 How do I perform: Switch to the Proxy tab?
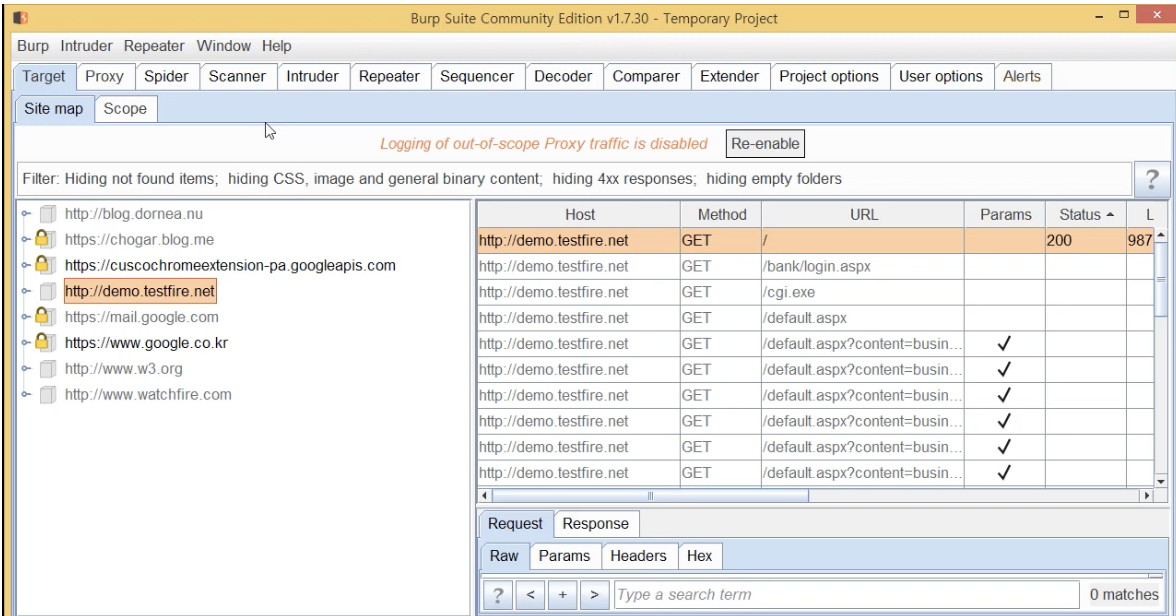click(x=104, y=77)
